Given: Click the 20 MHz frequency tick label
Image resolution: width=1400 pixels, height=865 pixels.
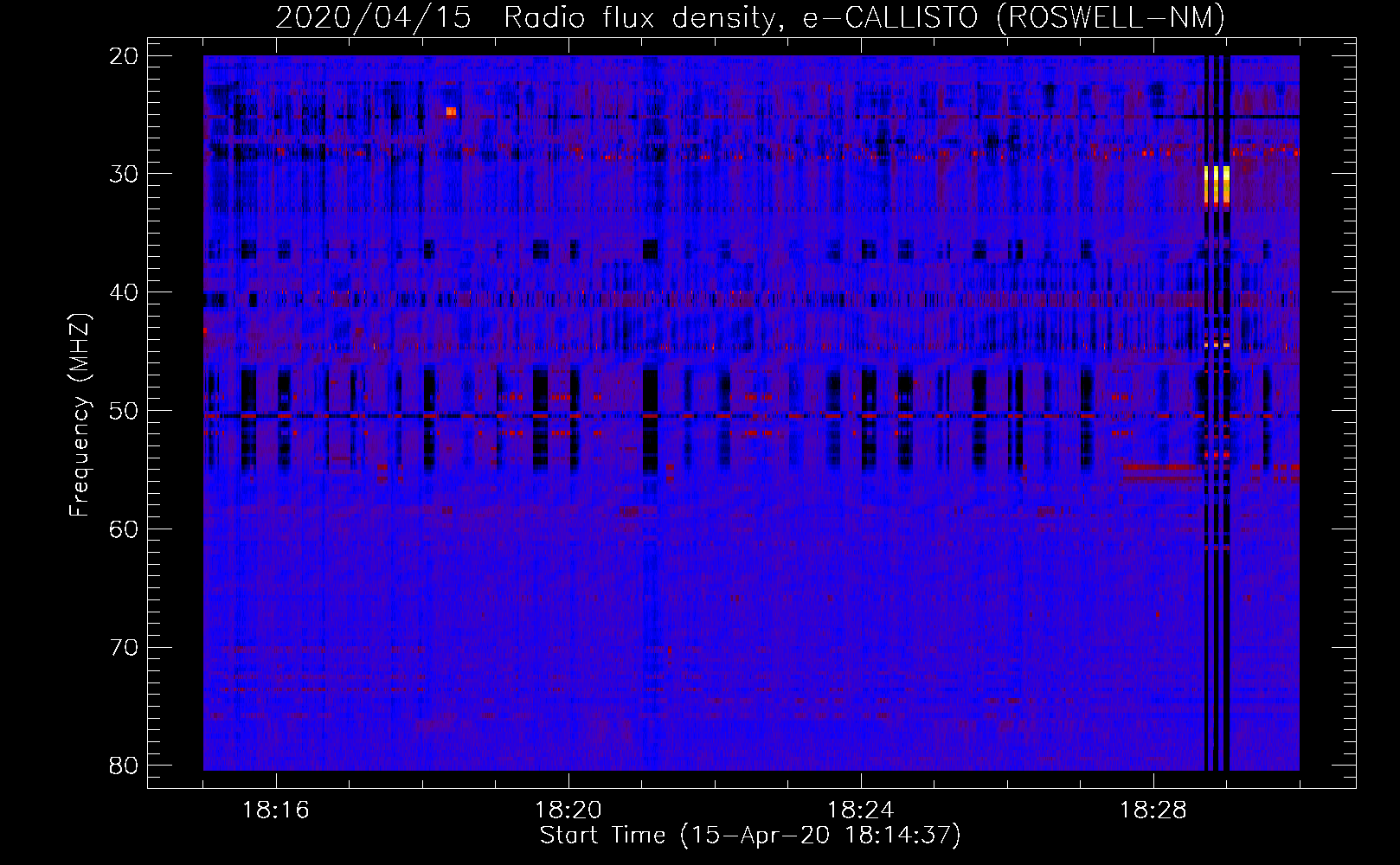Looking at the screenshot, I should click(125, 56).
